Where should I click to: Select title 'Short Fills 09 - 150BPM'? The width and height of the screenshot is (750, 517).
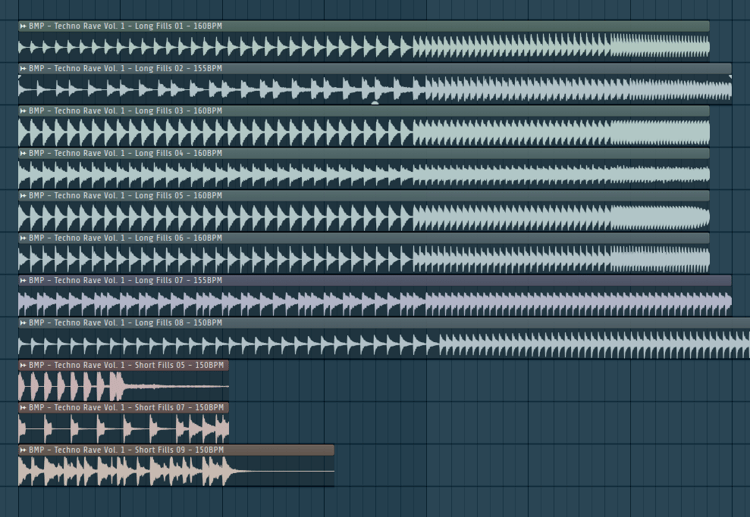coord(179,450)
